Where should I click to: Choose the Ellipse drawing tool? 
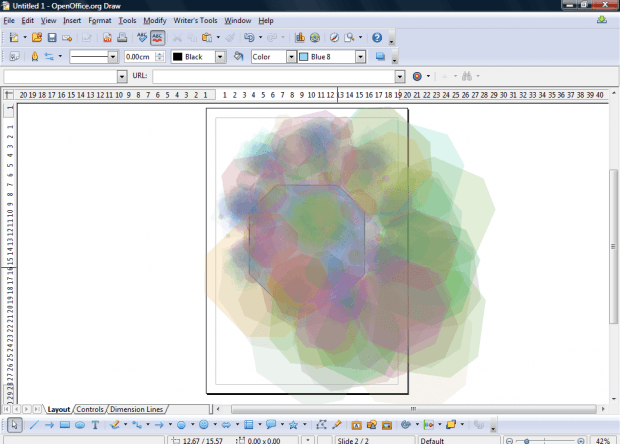(x=80, y=425)
